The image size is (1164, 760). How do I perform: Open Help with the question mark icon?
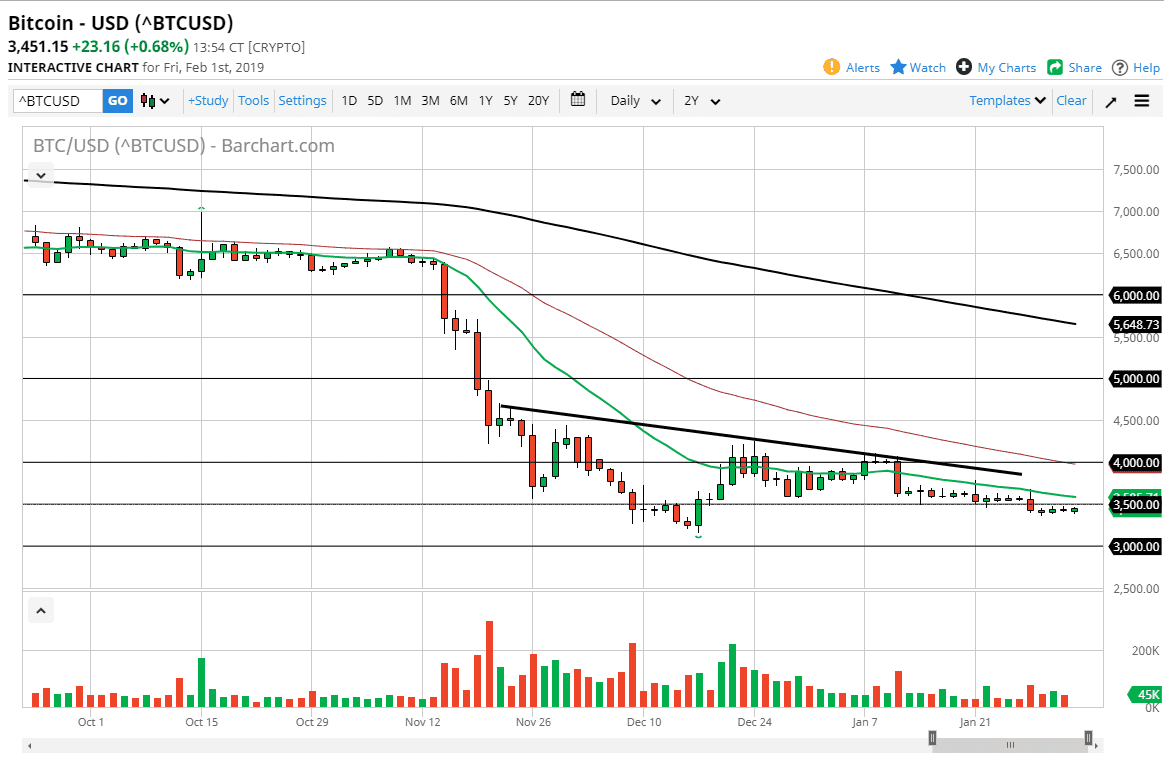(1120, 67)
